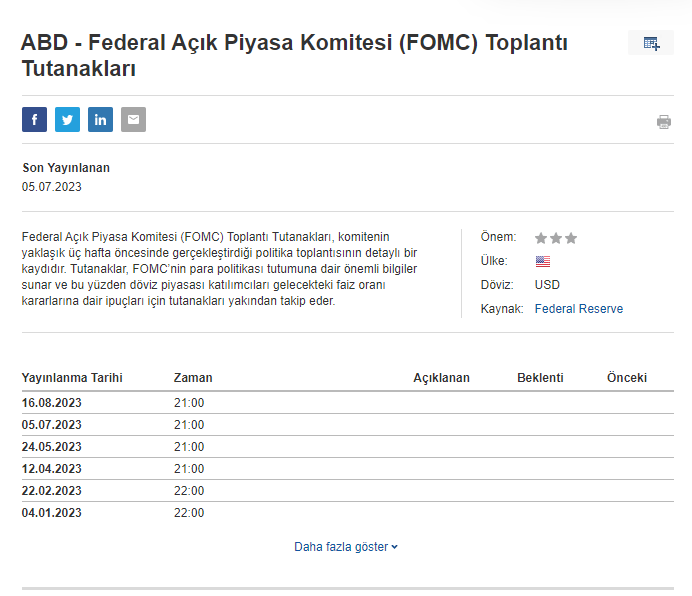Click the US flag icon
Screen dimensions: 692x596
click(x=543, y=262)
